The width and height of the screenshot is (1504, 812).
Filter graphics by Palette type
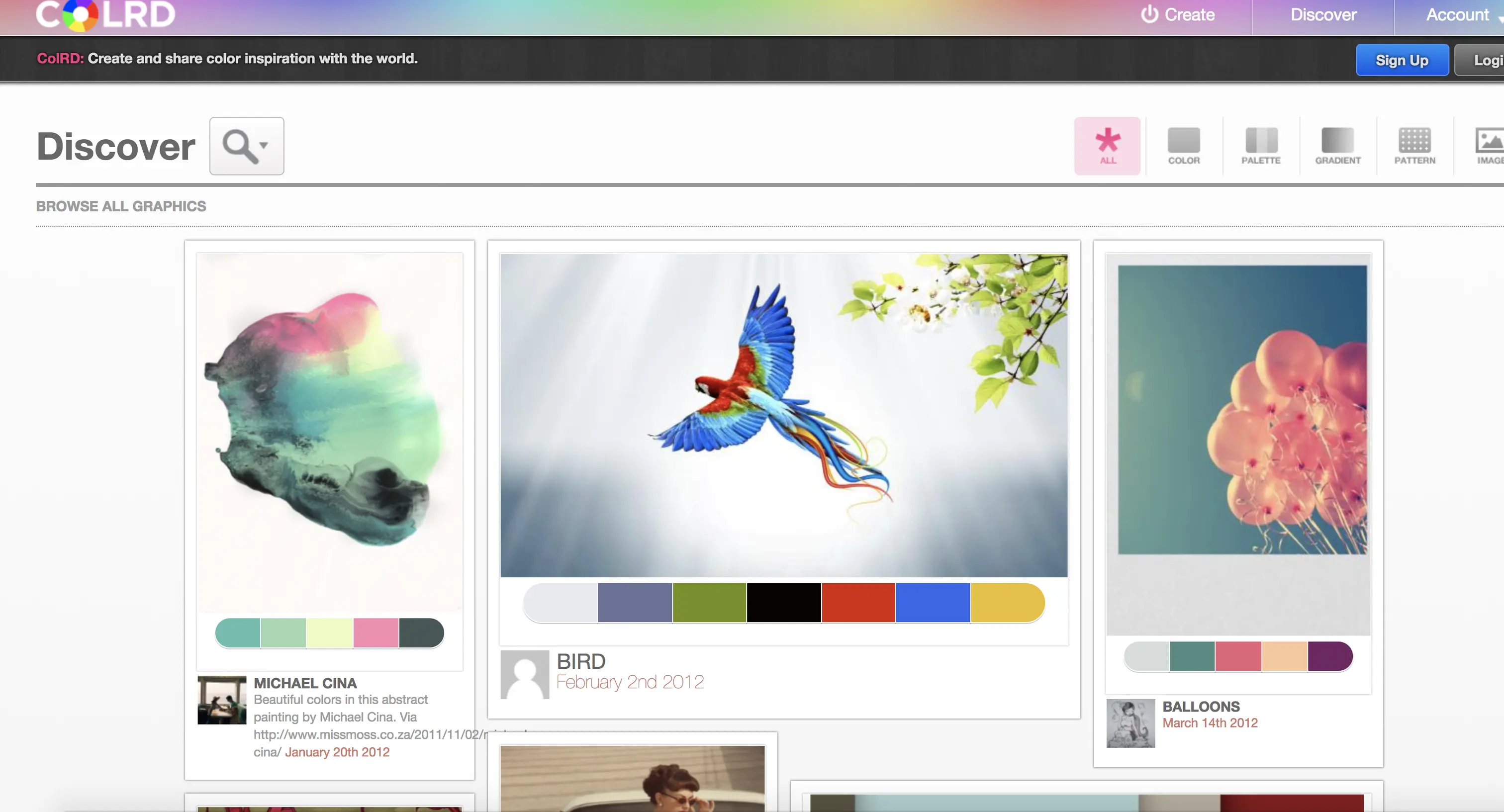click(x=1260, y=146)
